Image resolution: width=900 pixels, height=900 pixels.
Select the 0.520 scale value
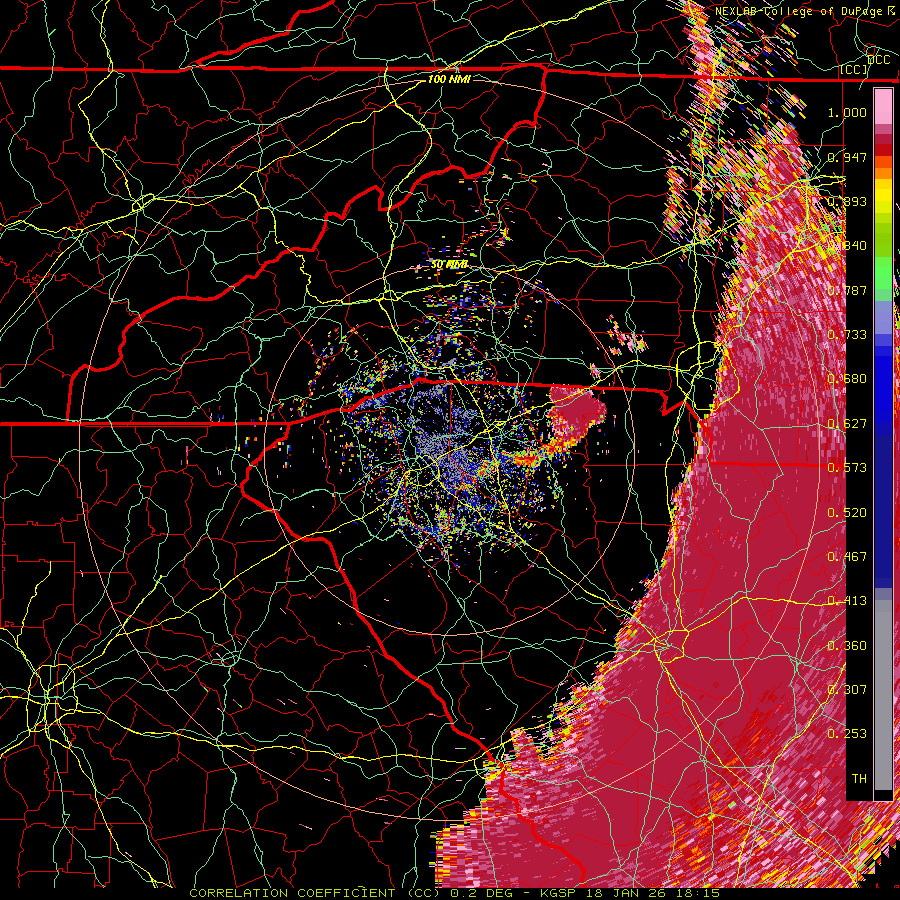[847, 513]
